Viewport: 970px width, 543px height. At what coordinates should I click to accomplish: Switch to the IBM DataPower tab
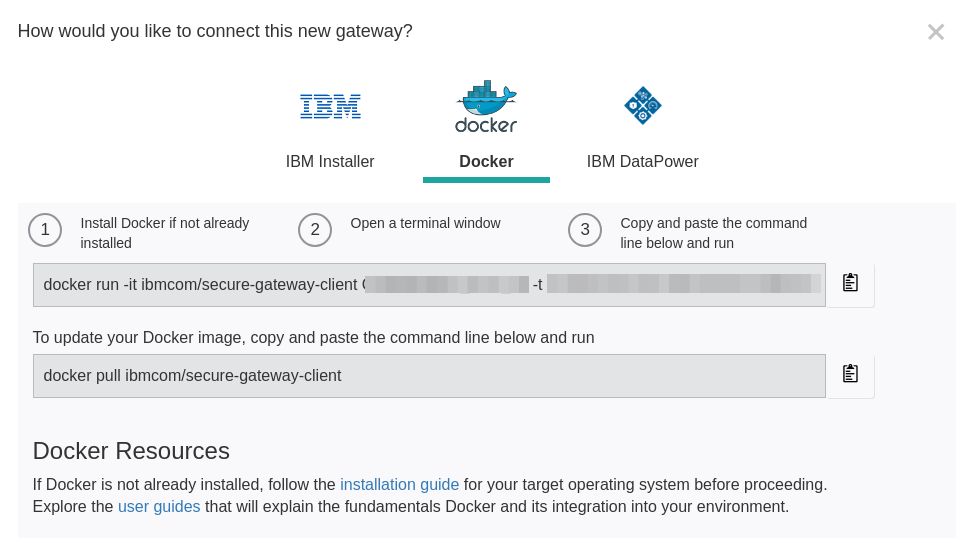pos(642,161)
